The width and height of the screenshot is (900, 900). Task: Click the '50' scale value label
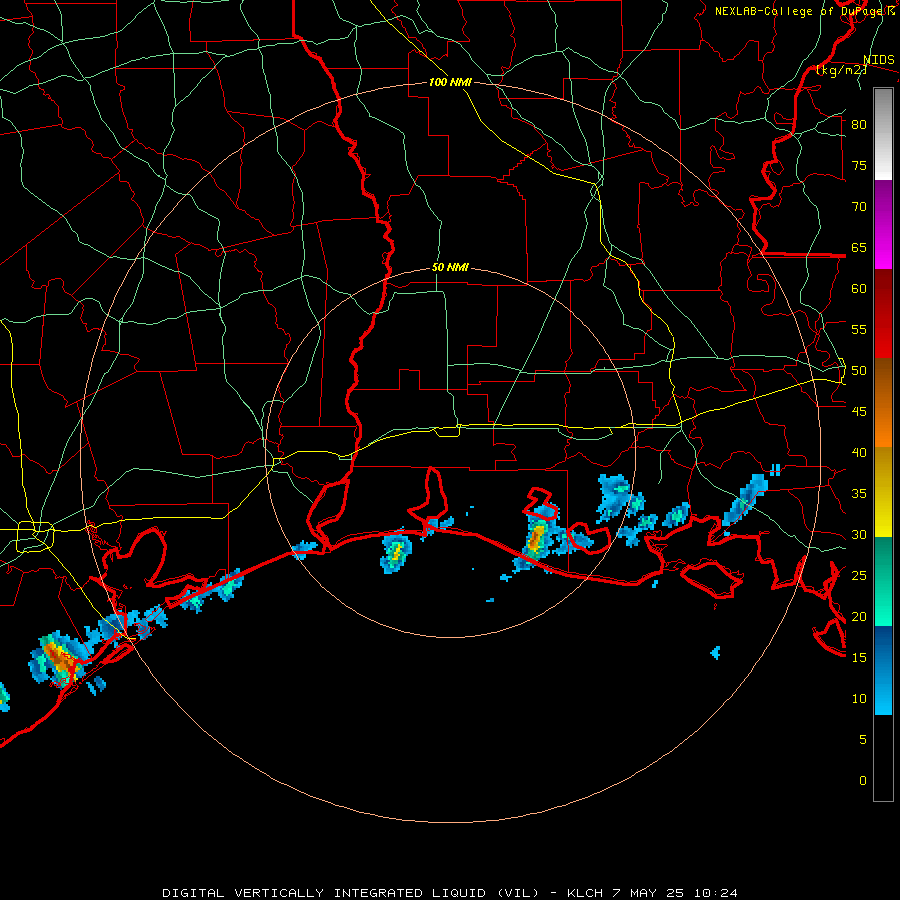[x=859, y=371]
